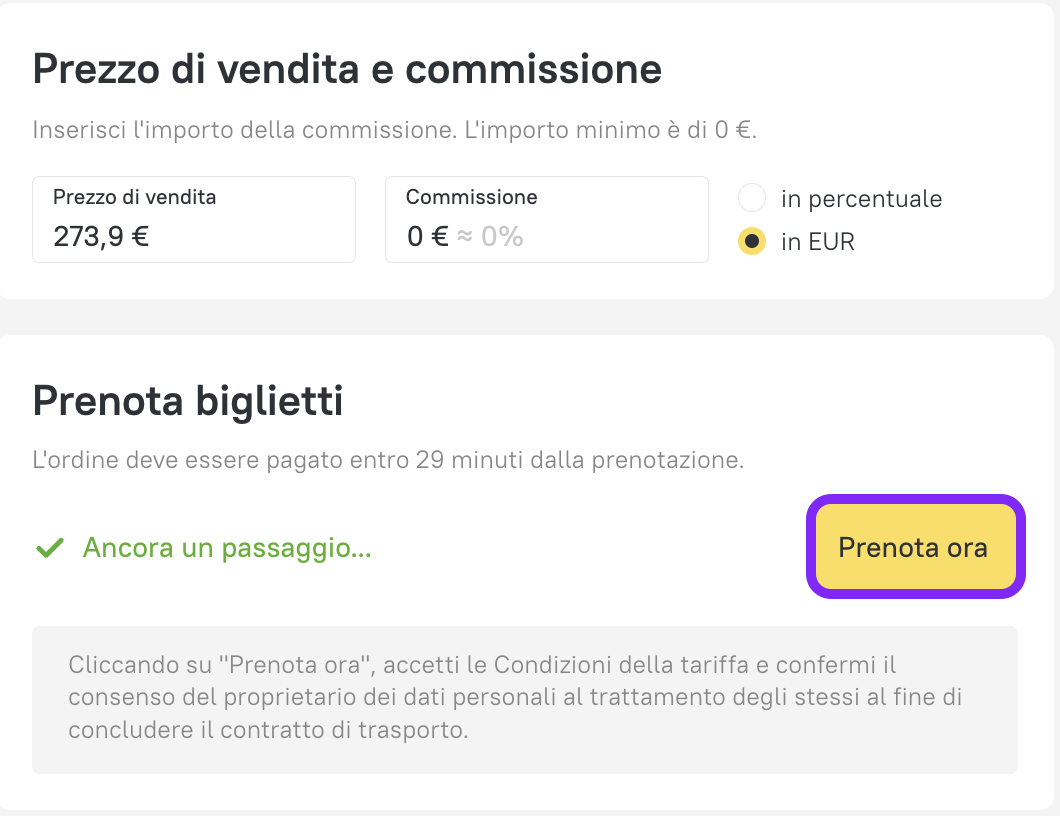Click the minimum commission instruction text
Image resolution: width=1060 pixels, height=816 pixels.
pyautogui.click(x=395, y=131)
